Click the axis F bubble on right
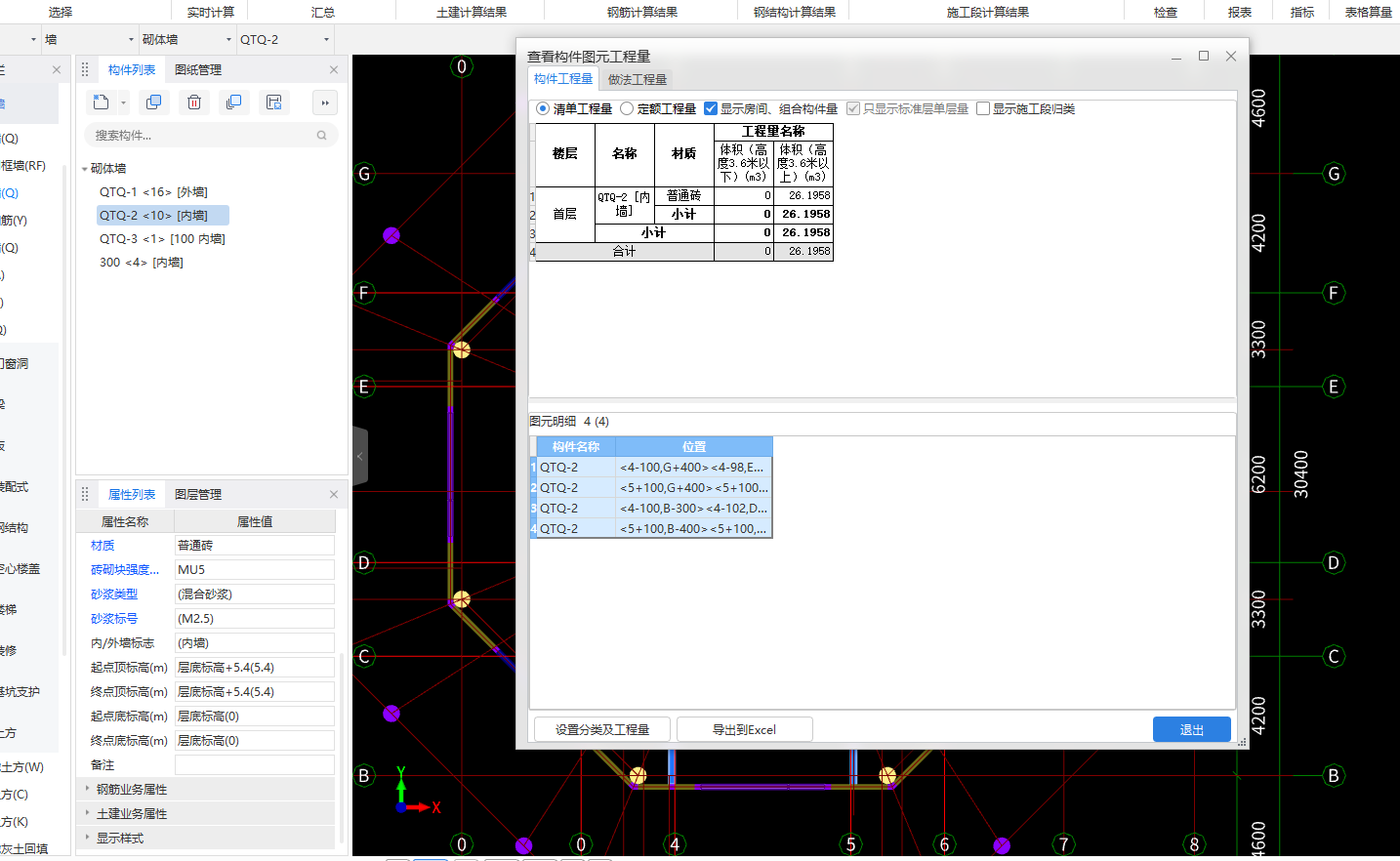The image size is (1400, 861). click(x=1334, y=293)
